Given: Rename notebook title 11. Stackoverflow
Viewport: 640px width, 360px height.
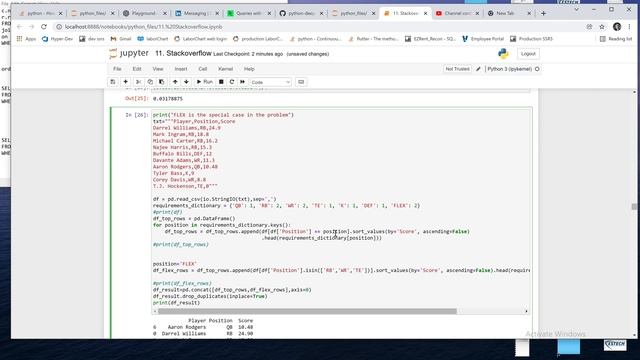Looking at the screenshot, I should coord(183,53).
